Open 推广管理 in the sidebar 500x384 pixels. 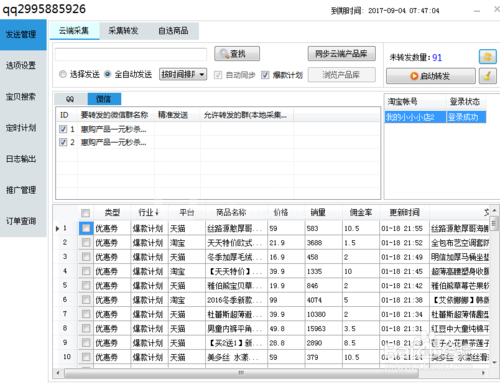pyautogui.click(x=21, y=190)
